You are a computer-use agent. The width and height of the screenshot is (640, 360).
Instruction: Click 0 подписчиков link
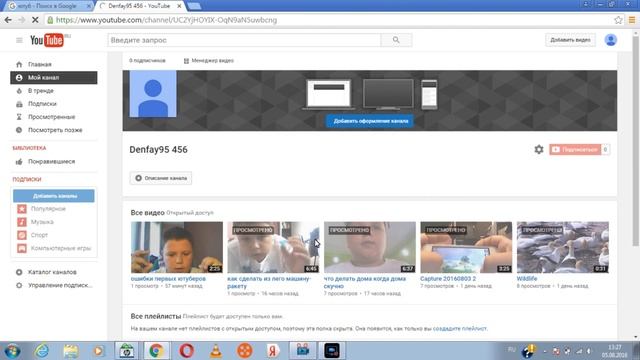click(147, 60)
